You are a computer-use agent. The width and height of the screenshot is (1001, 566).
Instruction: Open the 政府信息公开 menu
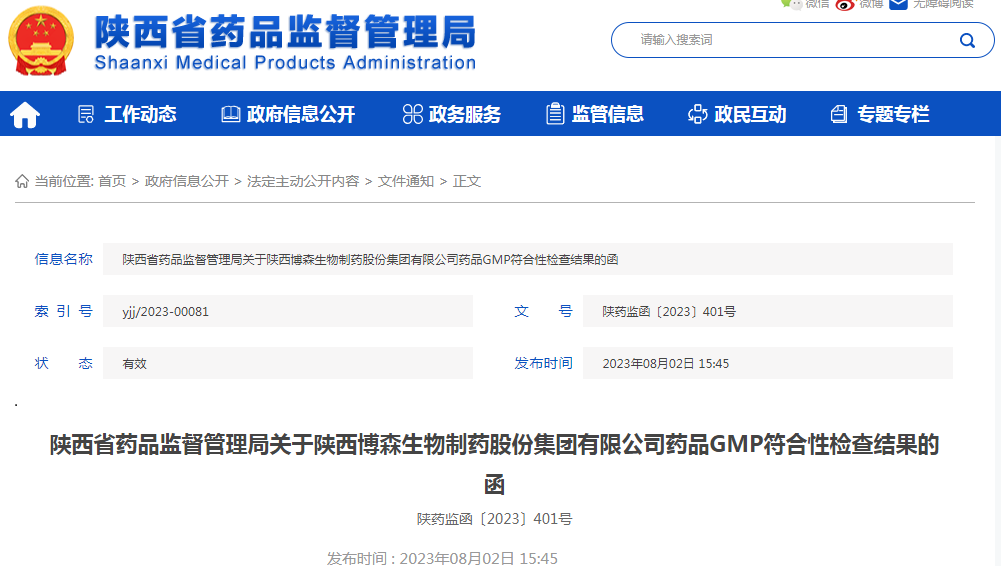point(301,114)
